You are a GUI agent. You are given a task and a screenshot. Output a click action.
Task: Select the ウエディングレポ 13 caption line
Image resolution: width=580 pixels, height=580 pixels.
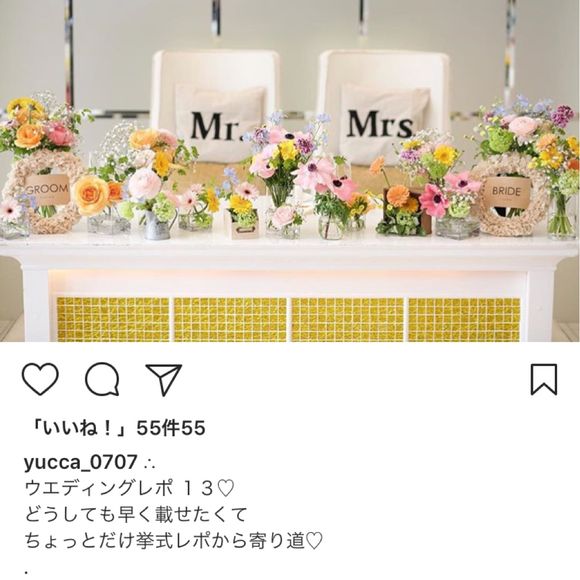pos(129,488)
